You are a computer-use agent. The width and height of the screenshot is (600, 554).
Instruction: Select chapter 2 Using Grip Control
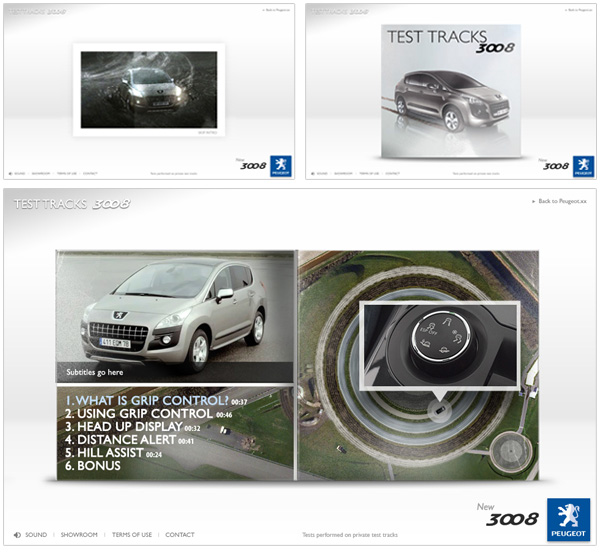tap(148, 414)
